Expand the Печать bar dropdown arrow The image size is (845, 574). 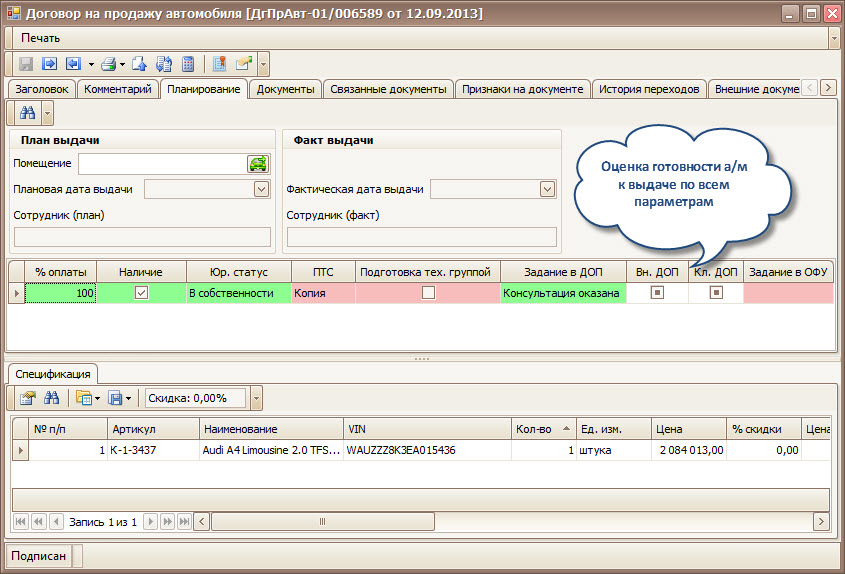coord(833,38)
